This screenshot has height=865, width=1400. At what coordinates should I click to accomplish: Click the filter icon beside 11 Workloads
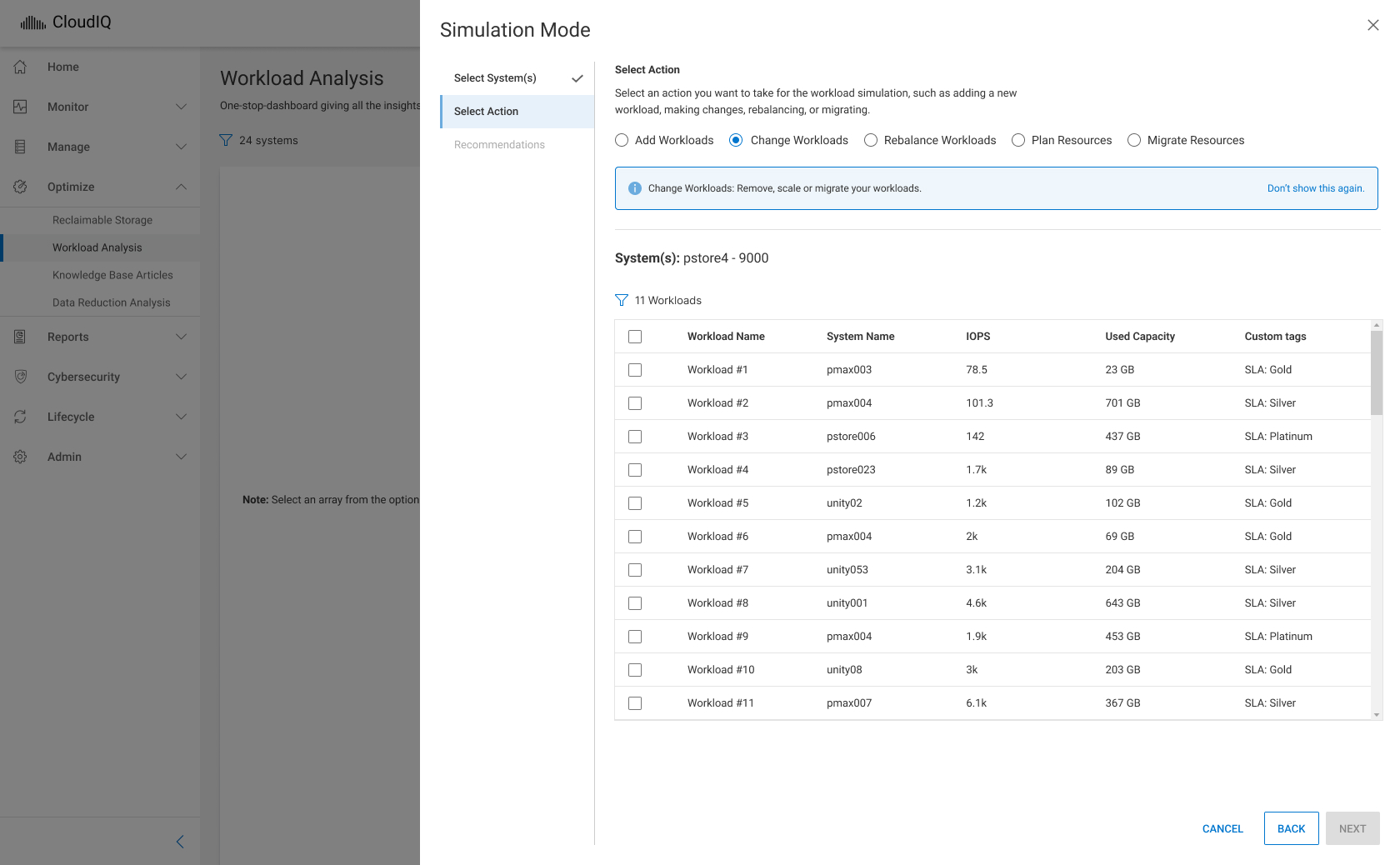622,300
